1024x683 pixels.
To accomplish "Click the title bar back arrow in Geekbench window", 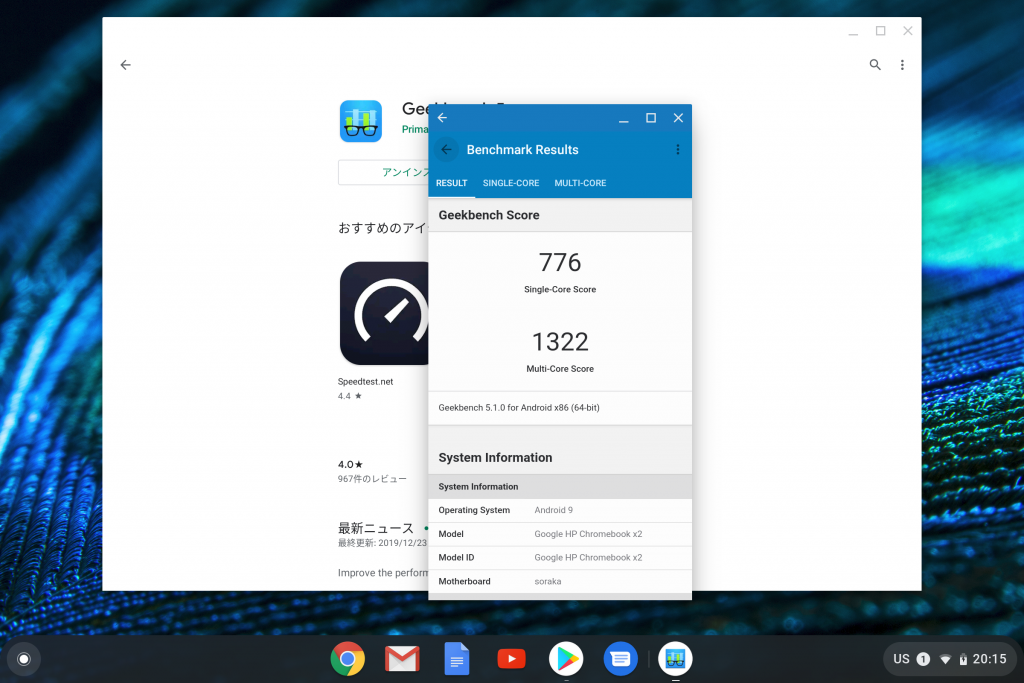I will point(442,118).
